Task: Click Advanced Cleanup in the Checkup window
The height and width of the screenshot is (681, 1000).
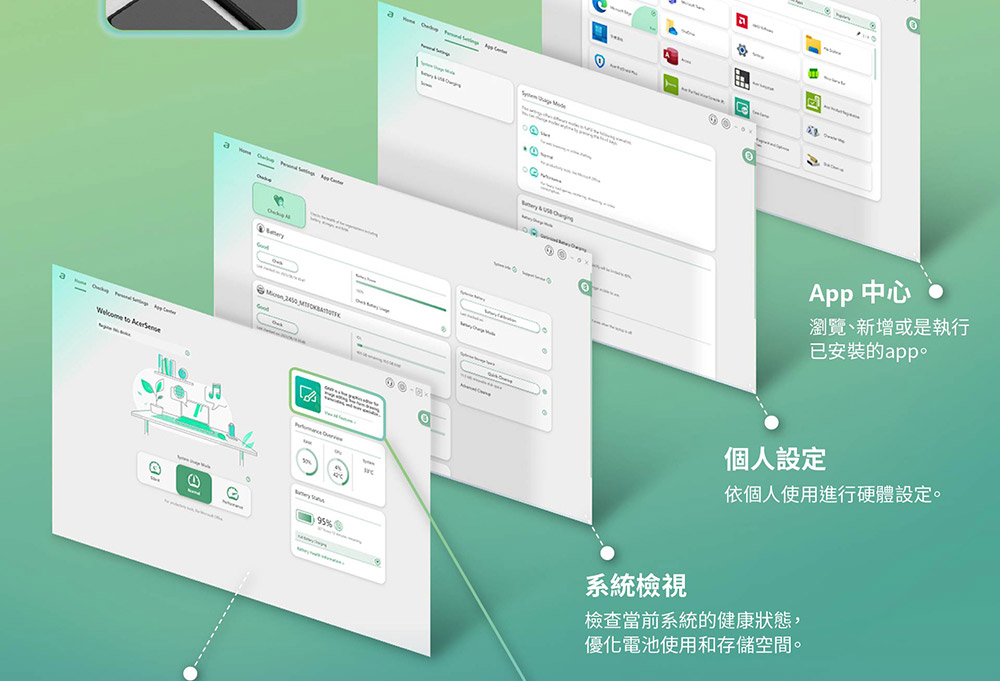Action: (475, 389)
